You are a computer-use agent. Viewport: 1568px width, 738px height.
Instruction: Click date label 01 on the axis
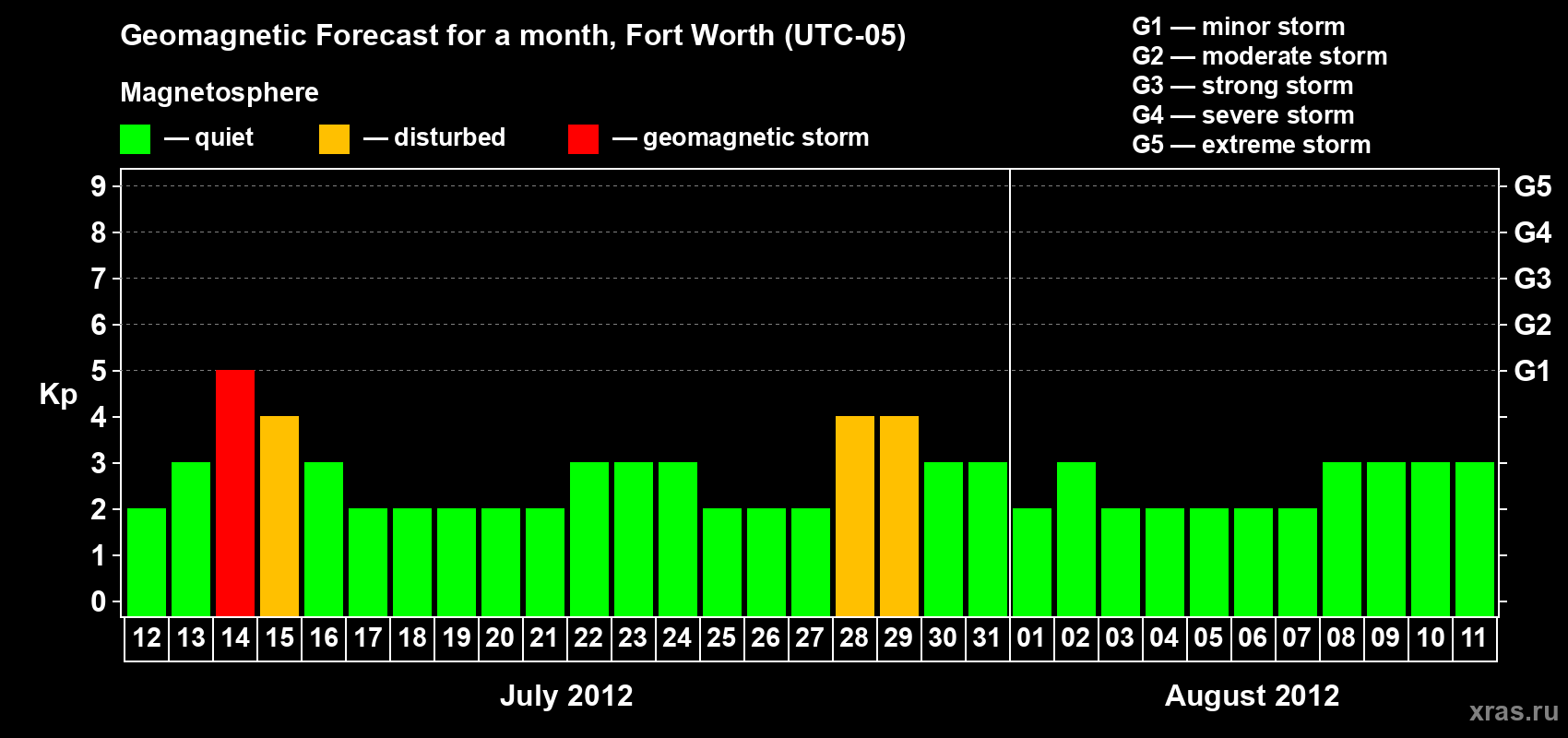pyautogui.click(x=1031, y=637)
